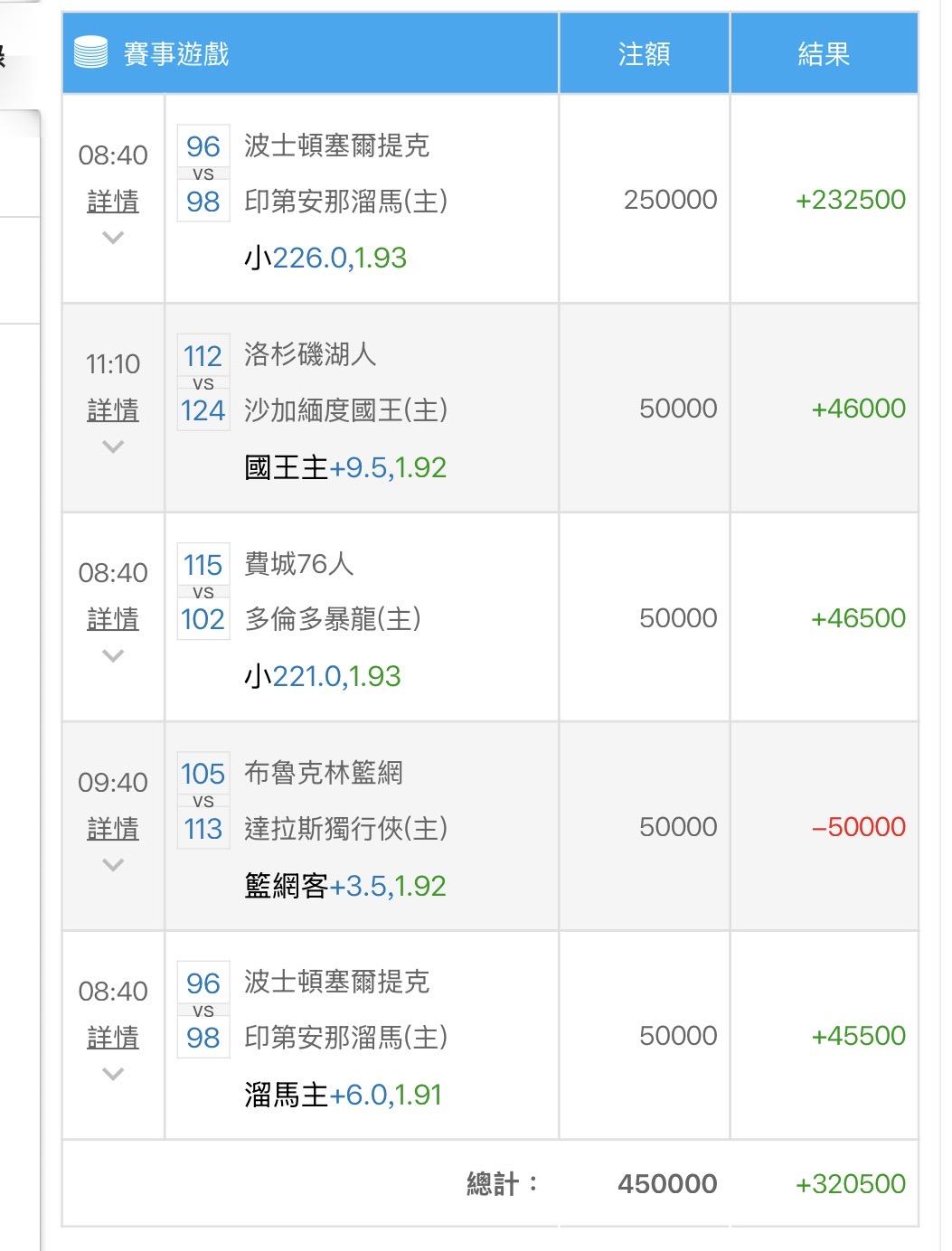Viewport: 952px width, 1251px height.
Task: Open 詳情 link for Nets vs Mavericks bet
Action: (x=113, y=828)
